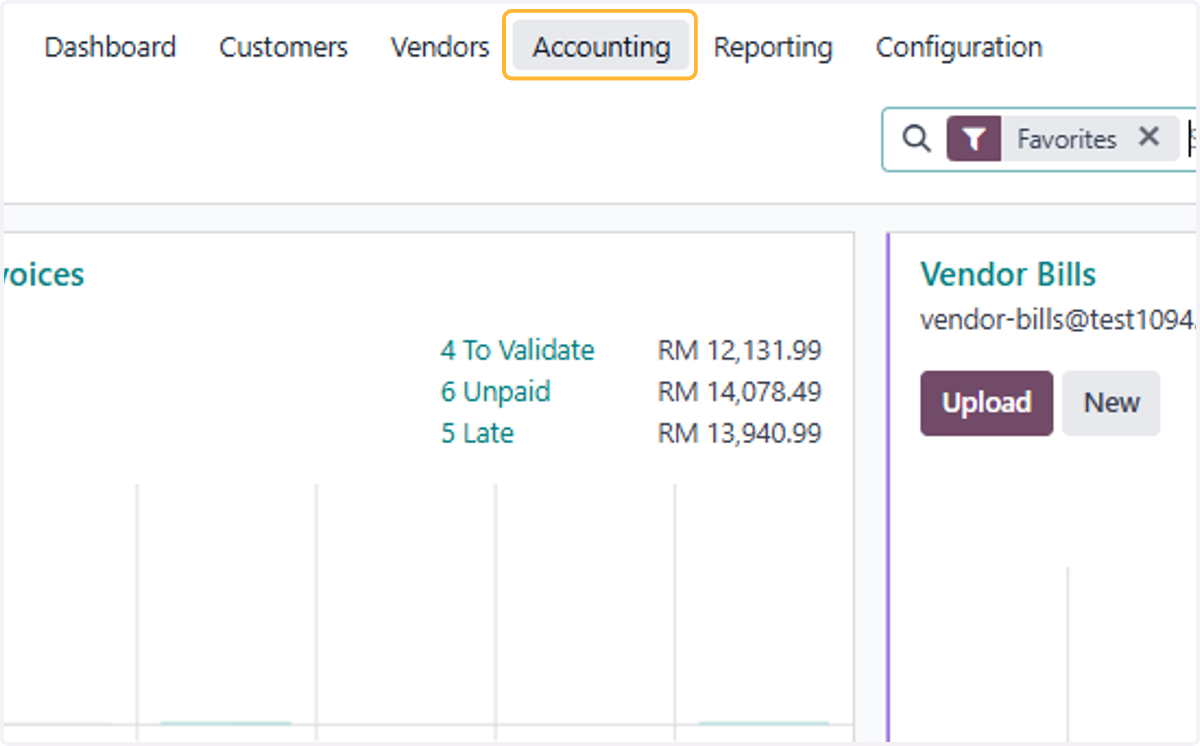Select the RM 12,131.99 amount
This screenshot has height=746, width=1200.
(740, 350)
